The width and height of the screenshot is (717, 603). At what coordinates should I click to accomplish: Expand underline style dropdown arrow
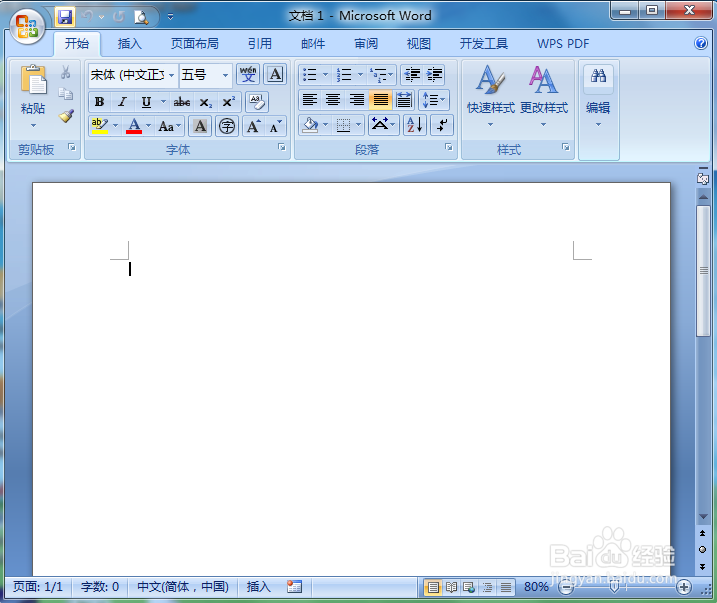[x=163, y=101]
